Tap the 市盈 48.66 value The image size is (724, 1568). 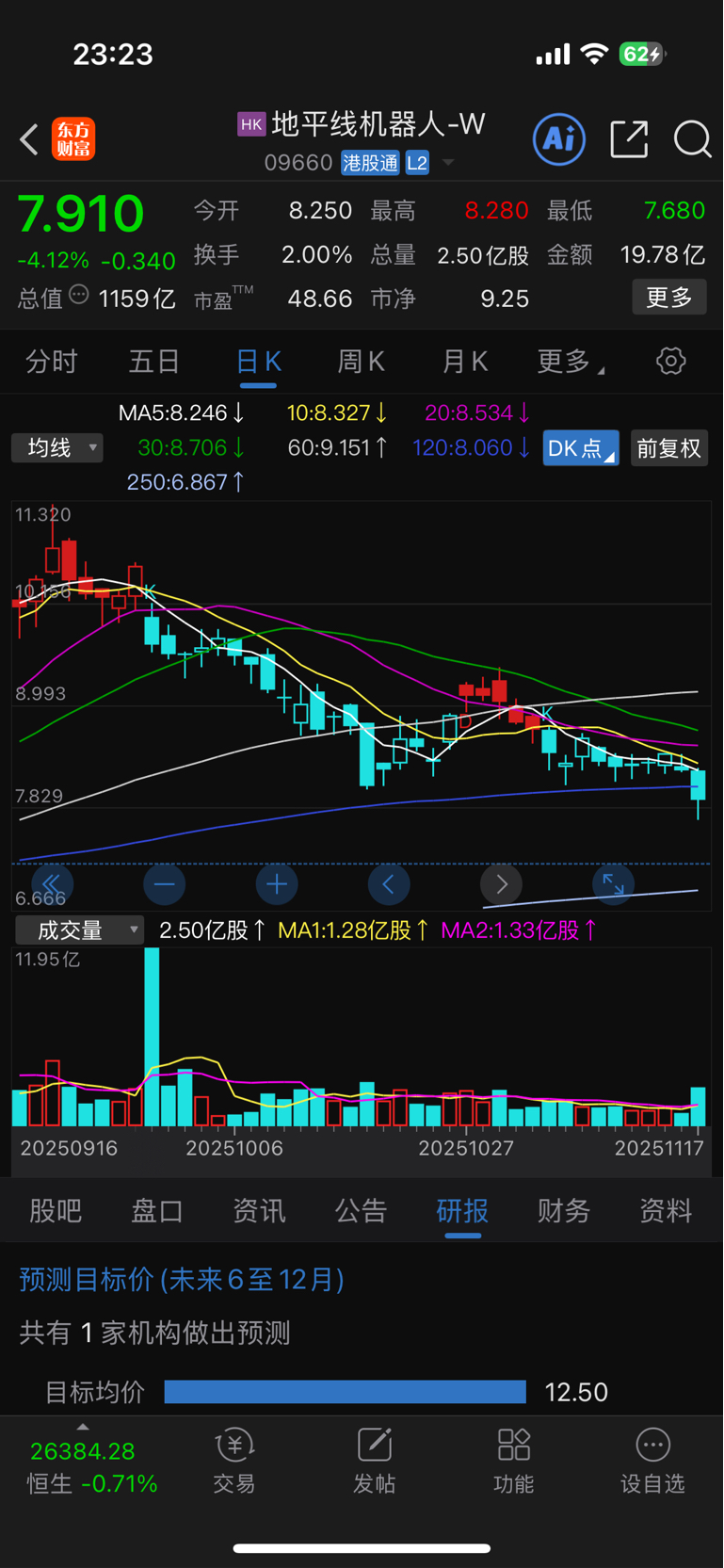pos(320,299)
